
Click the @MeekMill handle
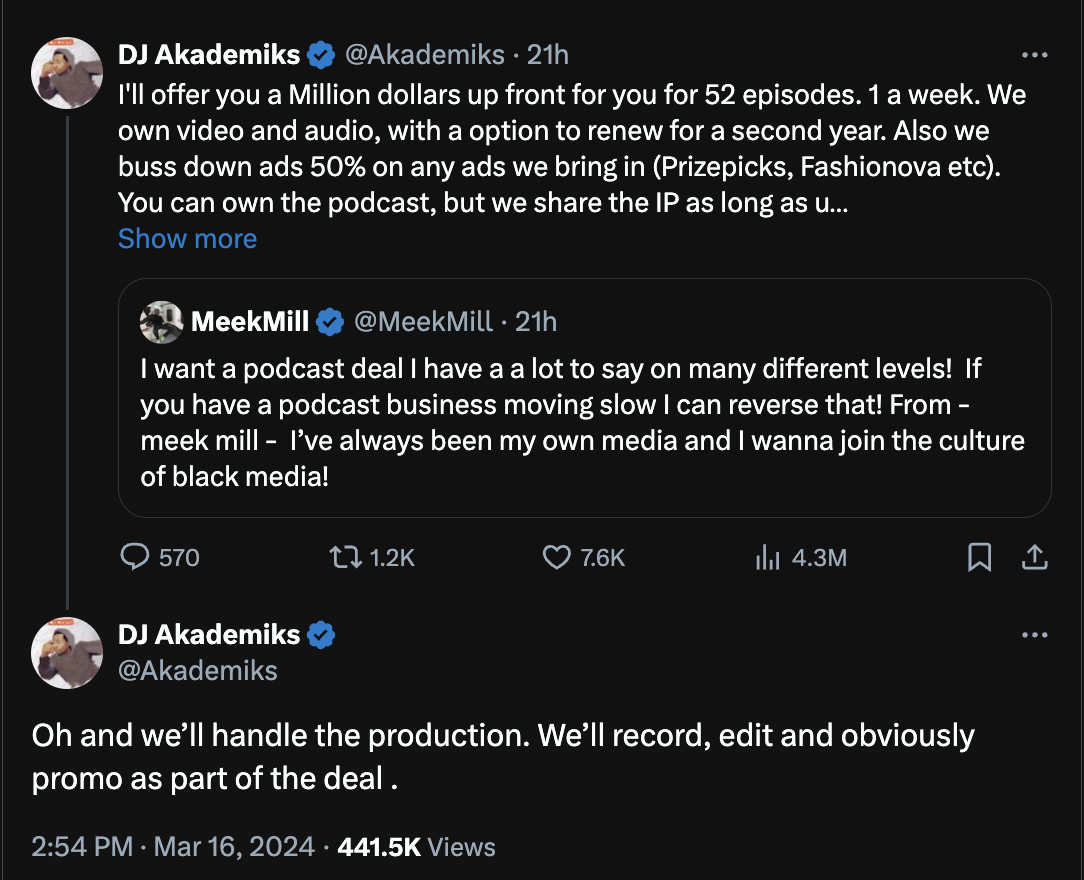point(423,321)
